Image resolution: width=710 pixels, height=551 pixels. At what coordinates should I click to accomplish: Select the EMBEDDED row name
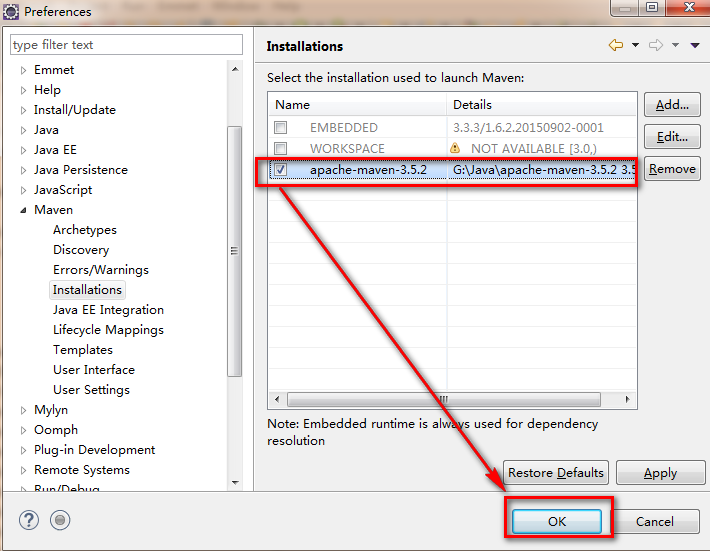(344, 128)
